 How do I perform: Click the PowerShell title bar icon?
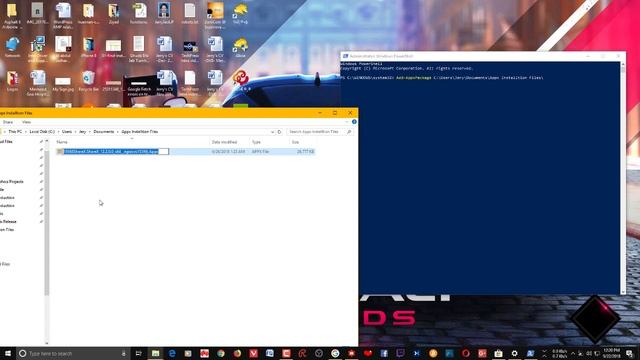tap(345, 56)
